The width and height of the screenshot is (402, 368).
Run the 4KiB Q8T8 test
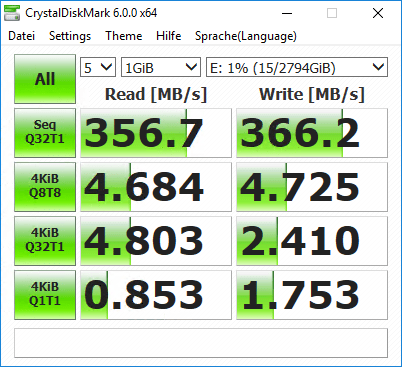coord(45,187)
